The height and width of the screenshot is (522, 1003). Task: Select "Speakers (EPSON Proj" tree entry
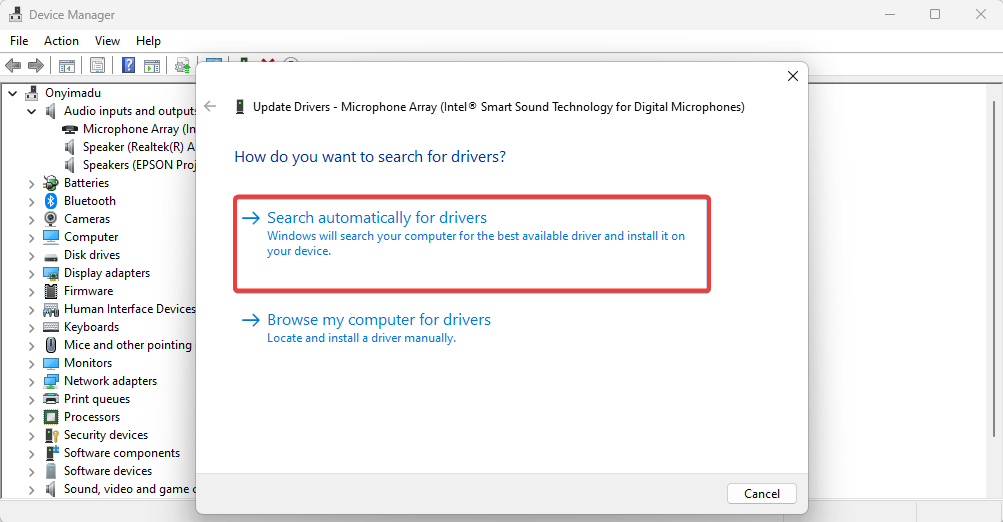click(x=139, y=165)
